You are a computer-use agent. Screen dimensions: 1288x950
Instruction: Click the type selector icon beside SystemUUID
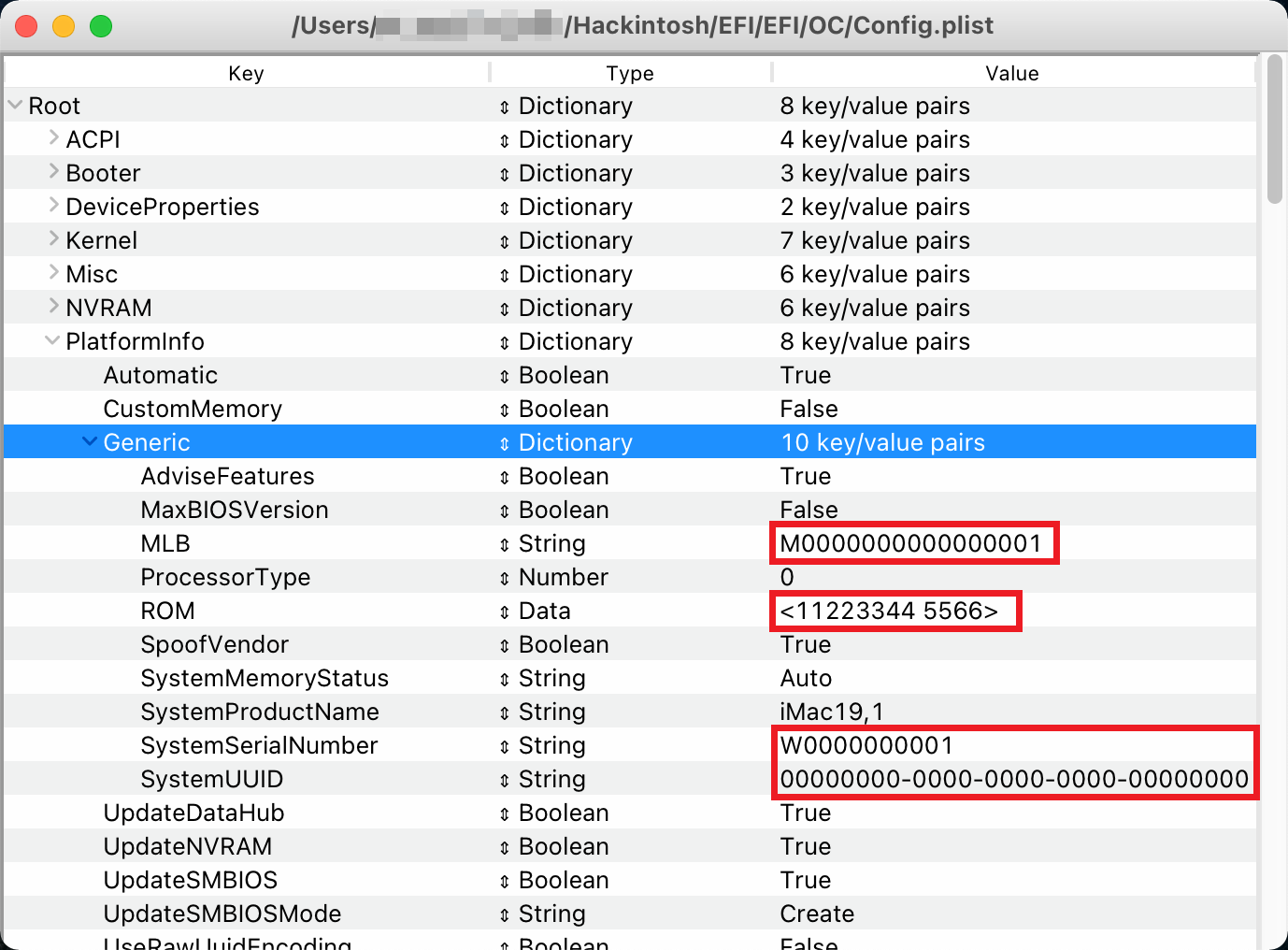tap(505, 779)
